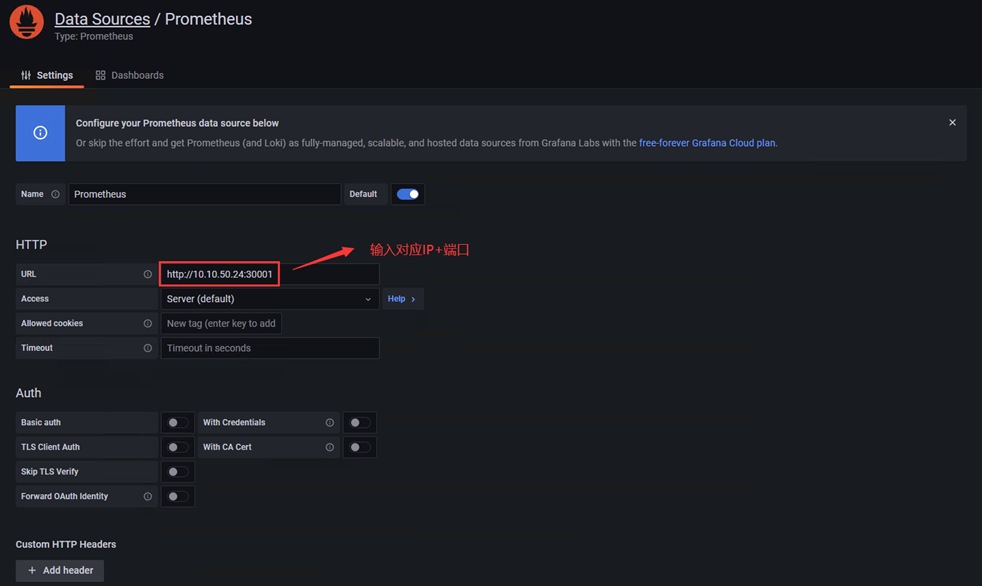The width and height of the screenshot is (982, 586).
Task: Click the info icon next to Name
Action: tap(55, 194)
